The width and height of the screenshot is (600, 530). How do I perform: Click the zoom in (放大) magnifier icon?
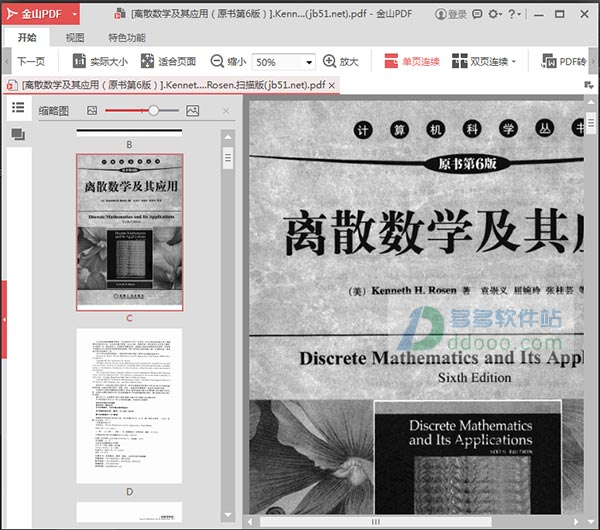[328, 61]
